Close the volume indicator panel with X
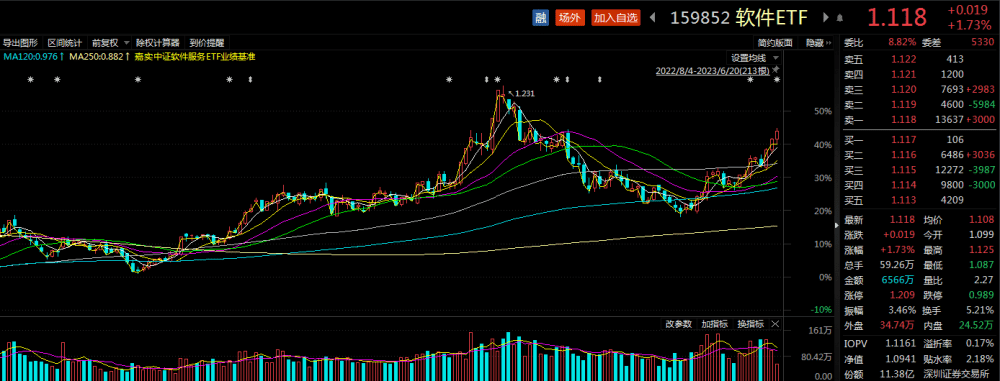Viewport: 1000px width, 381px height. tap(775, 324)
